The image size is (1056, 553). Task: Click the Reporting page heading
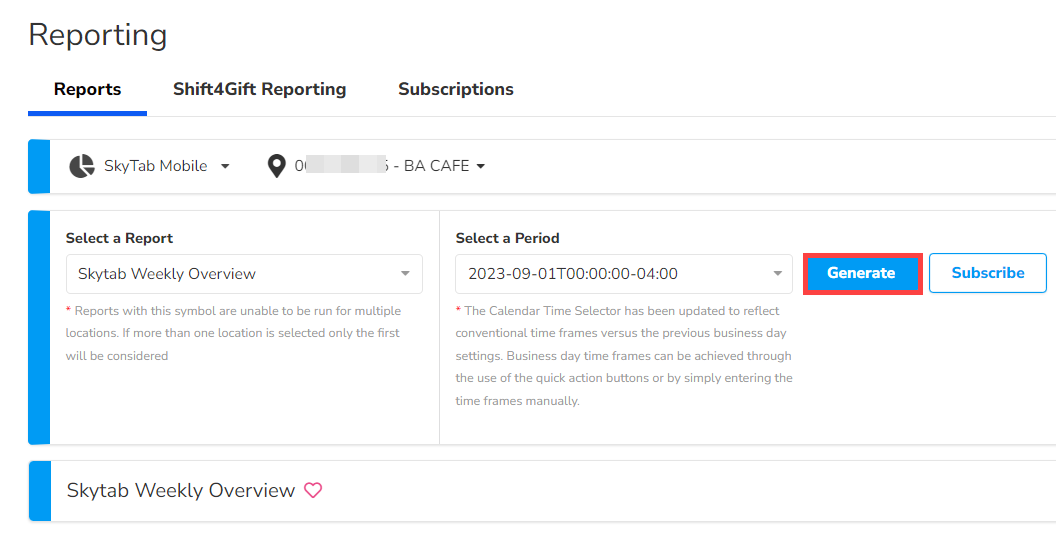(x=97, y=35)
